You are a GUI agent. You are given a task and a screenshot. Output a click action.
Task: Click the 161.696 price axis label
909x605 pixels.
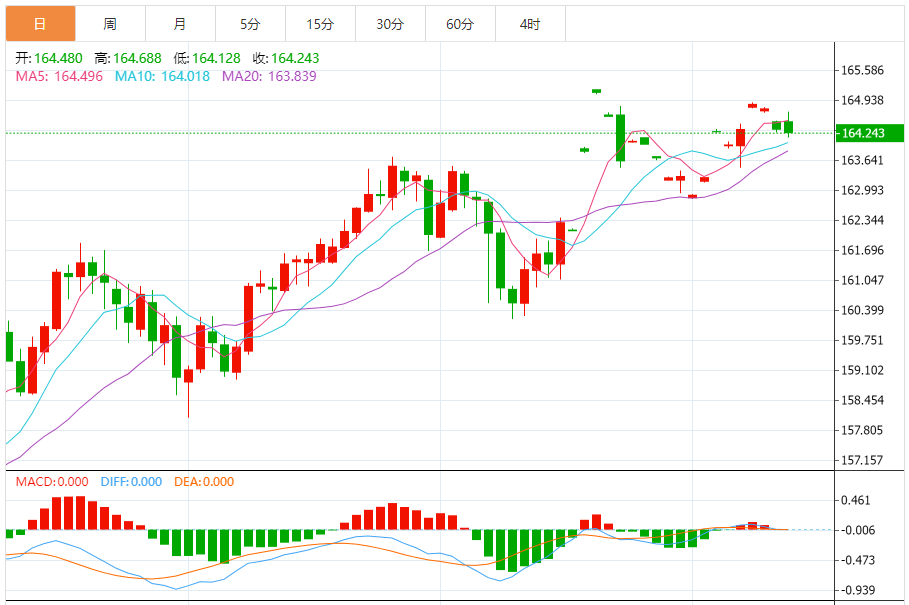pos(863,251)
